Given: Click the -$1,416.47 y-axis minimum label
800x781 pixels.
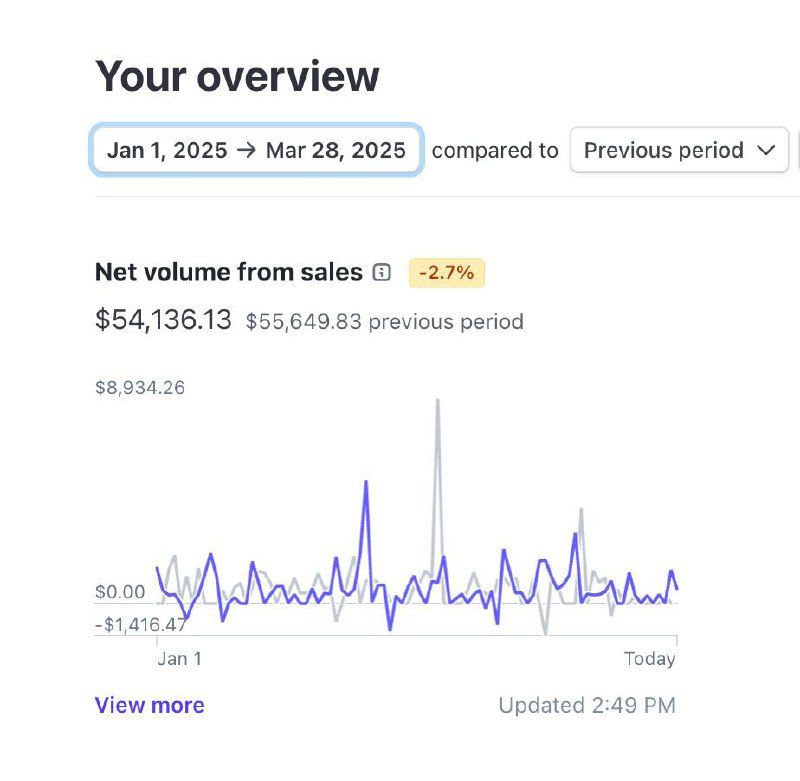Looking at the screenshot, I should click(x=141, y=624).
